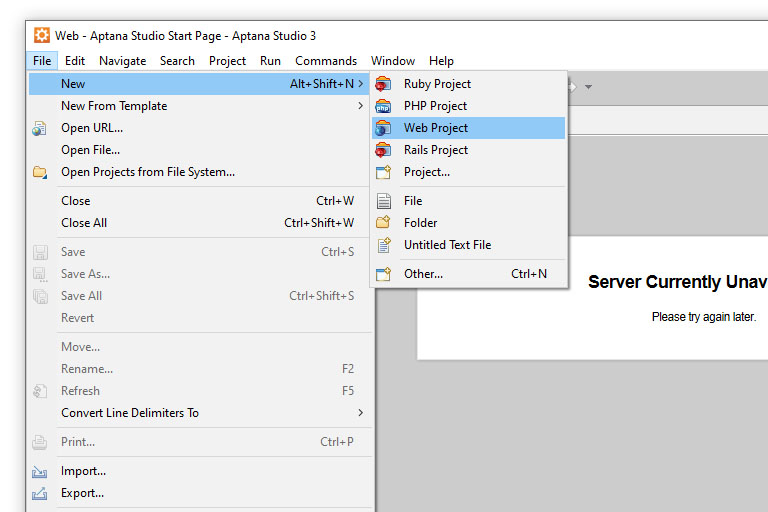768x512 pixels.
Task: Click the Save All stacked disks icon
Action: click(40, 296)
